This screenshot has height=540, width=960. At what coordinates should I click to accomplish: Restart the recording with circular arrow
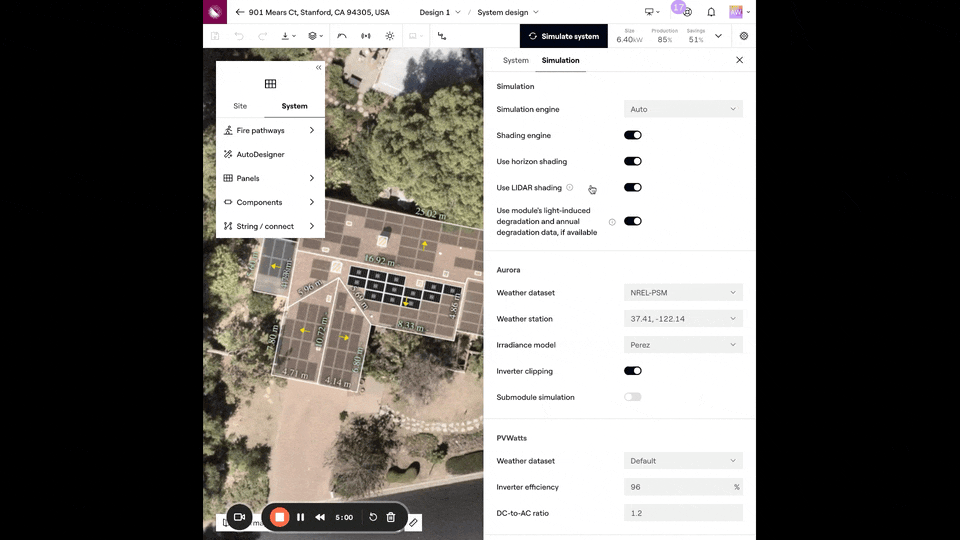(373, 517)
